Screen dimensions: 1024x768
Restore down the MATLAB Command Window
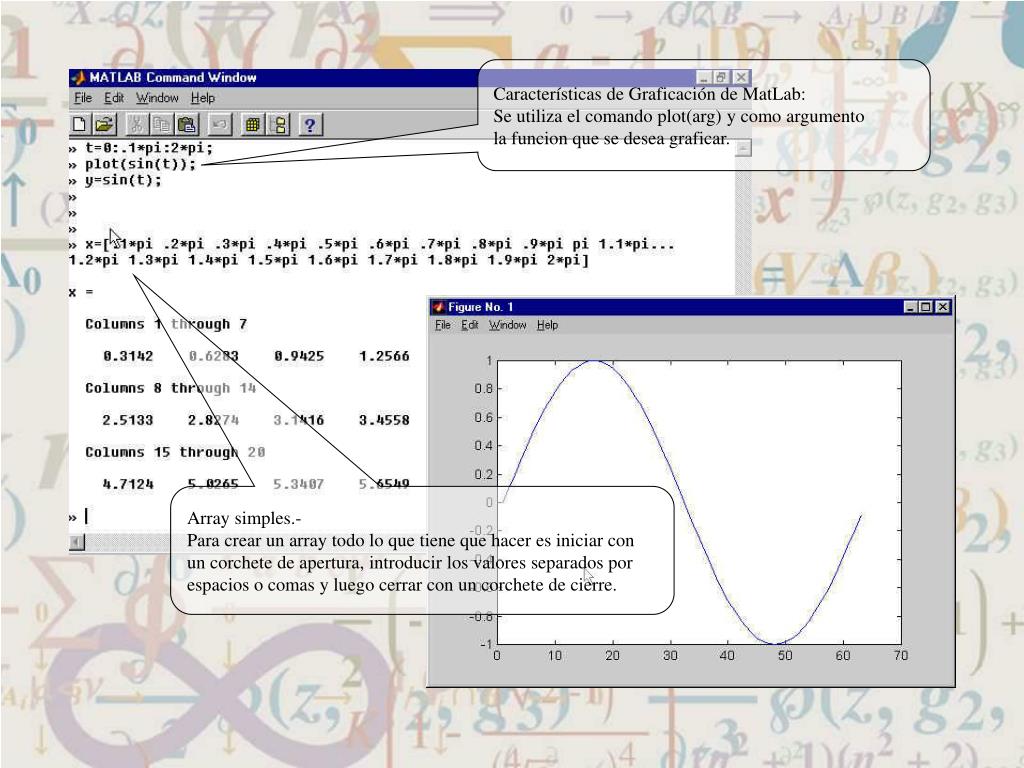[x=721, y=77]
